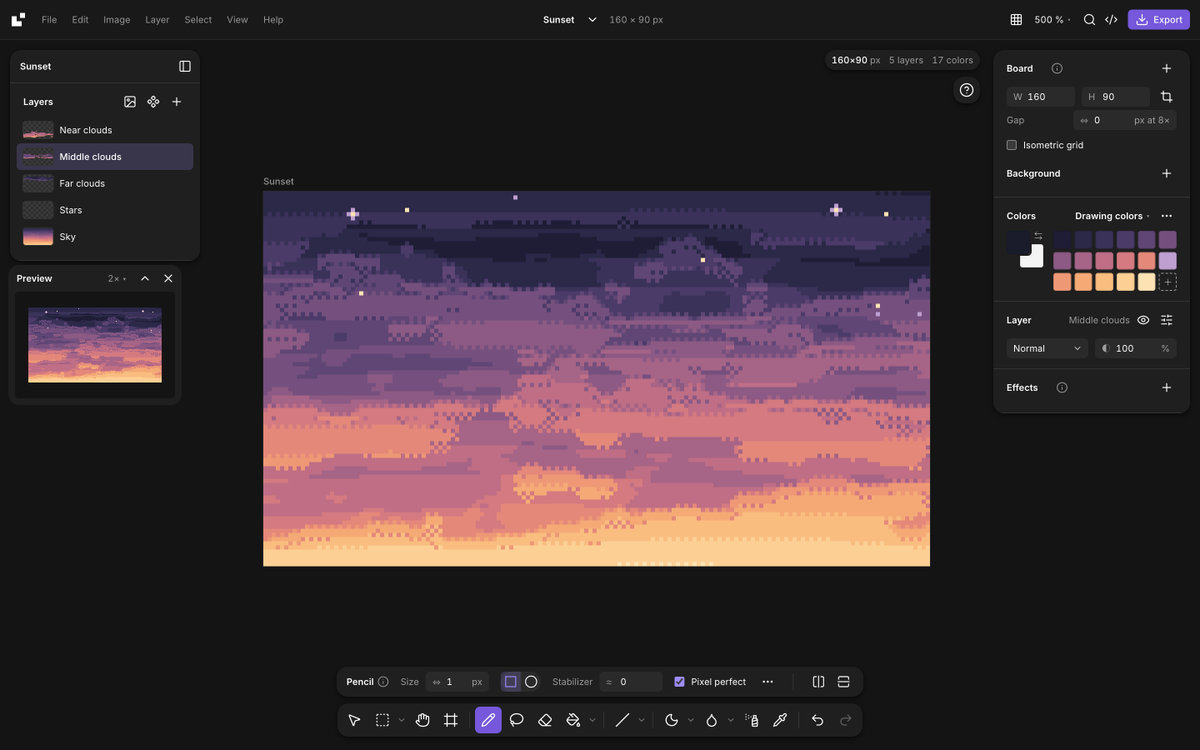Open Colors panel more options
The height and width of the screenshot is (750, 1200).
1166,216
